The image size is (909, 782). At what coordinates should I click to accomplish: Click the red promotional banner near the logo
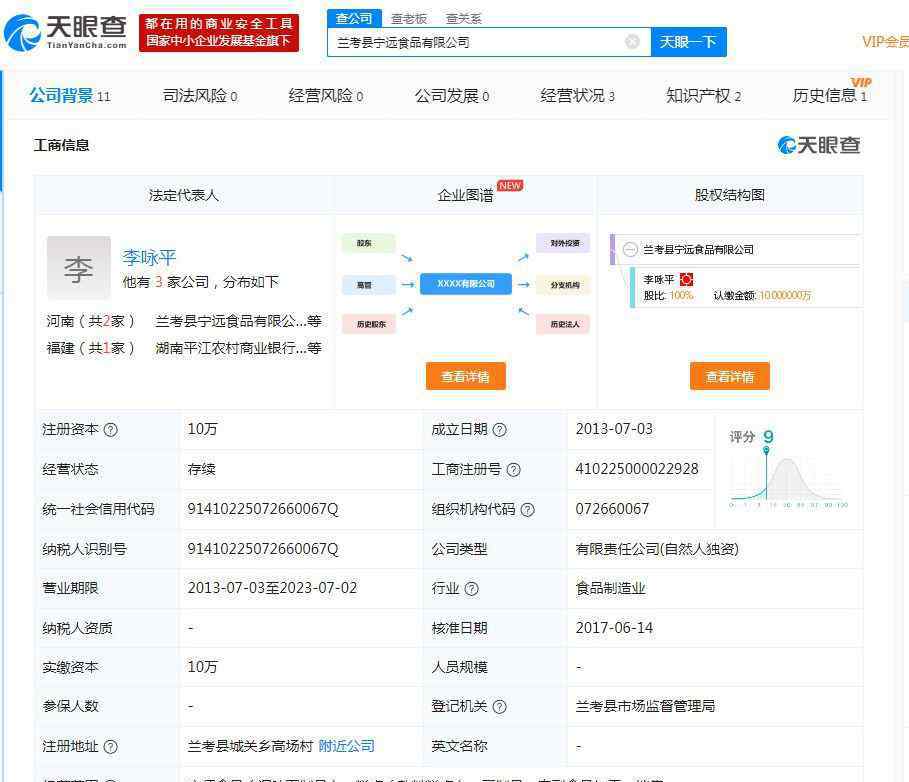[x=219, y=32]
